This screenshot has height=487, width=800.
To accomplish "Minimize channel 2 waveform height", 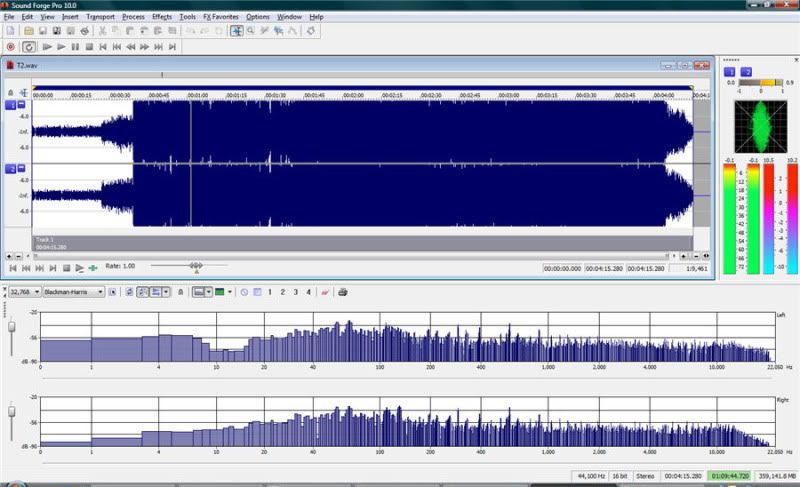I will coord(21,168).
